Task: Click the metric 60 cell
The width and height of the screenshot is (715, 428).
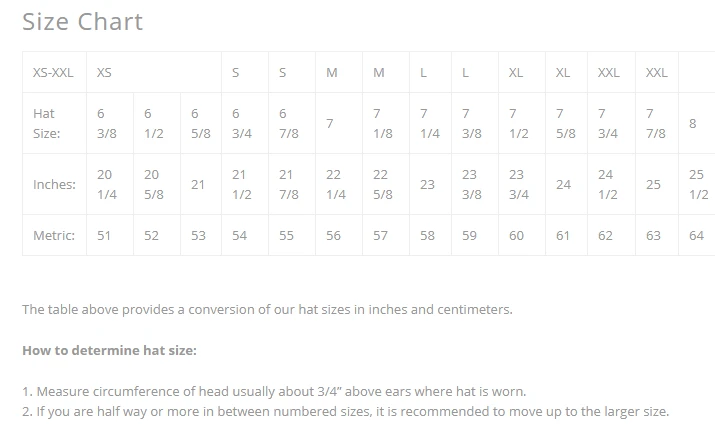Action: pyautogui.click(x=516, y=236)
